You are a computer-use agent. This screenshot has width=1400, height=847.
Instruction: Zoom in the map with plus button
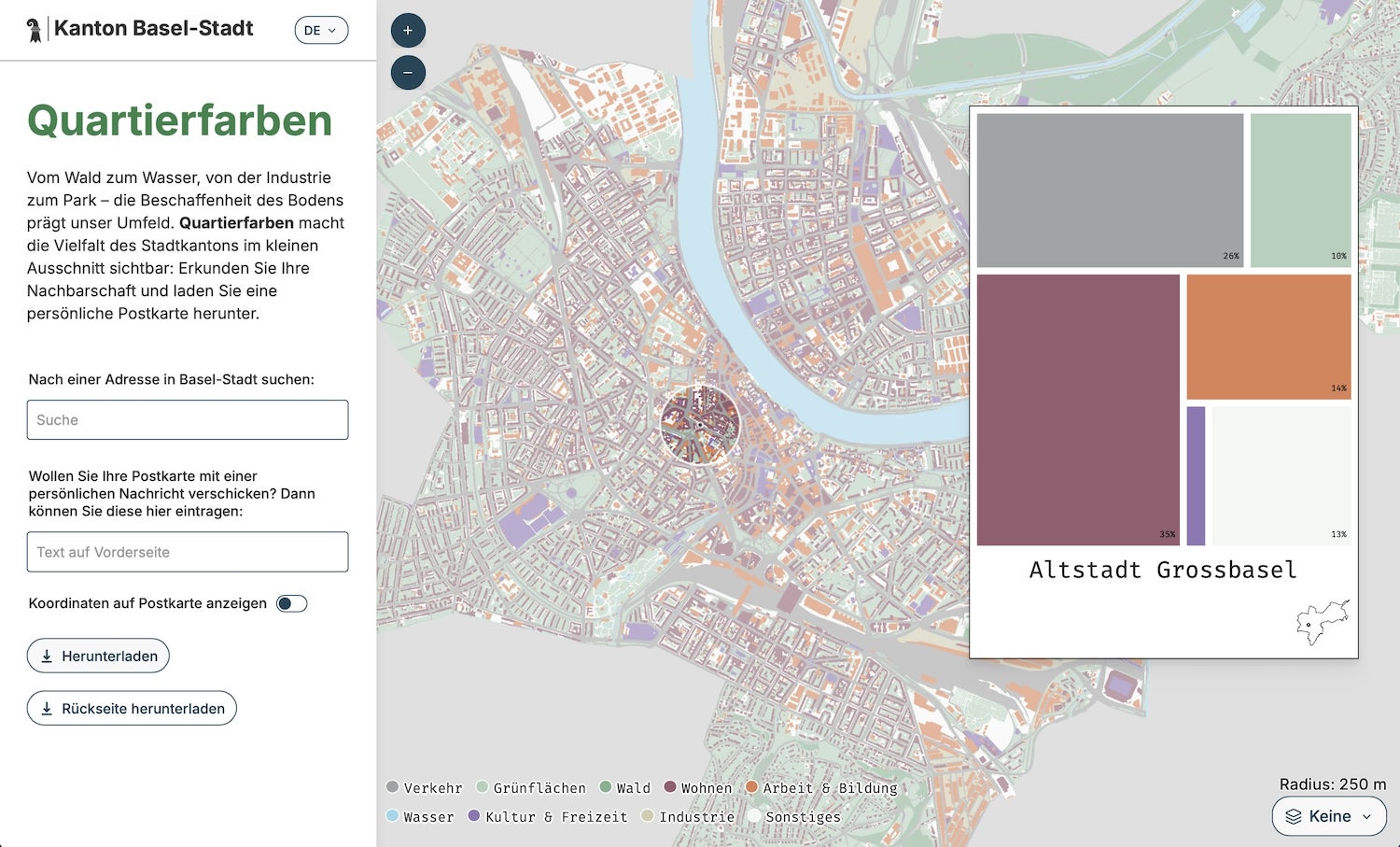point(408,30)
